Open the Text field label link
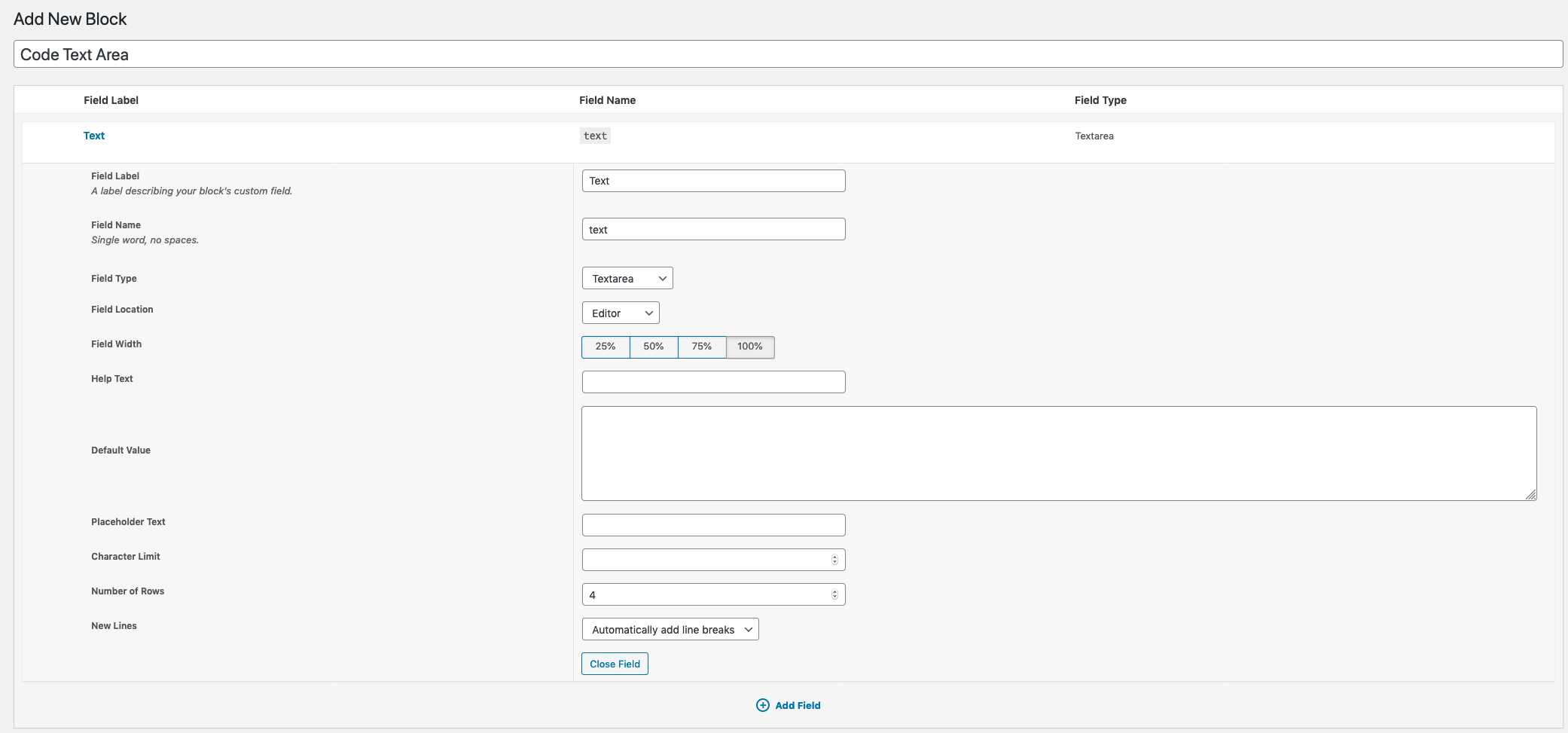 tap(94, 135)
